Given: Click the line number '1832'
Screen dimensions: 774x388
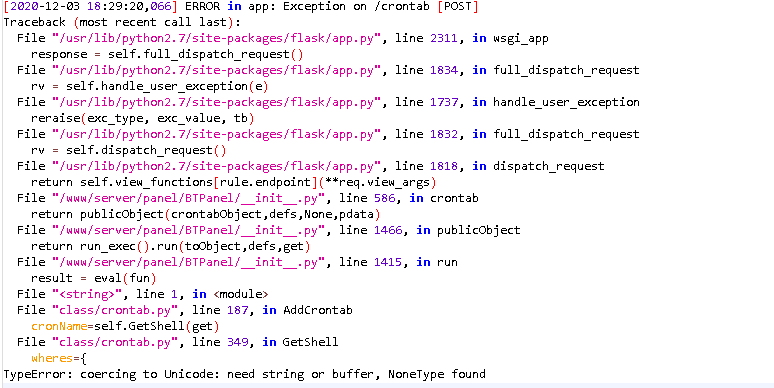Looking at the screenshot, I should (444, 134).
